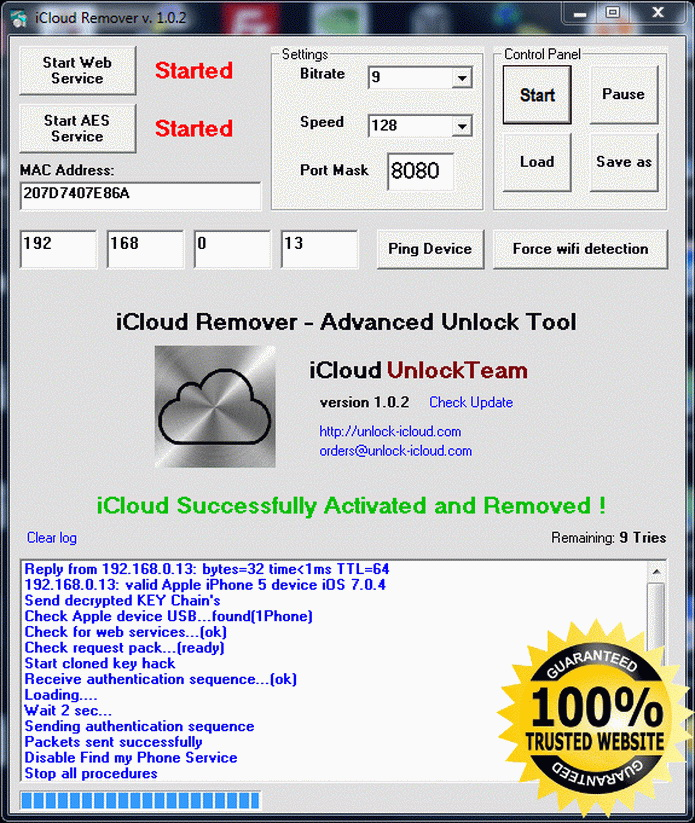This screenshot has height=823, width=695.
Task: Focus the MAC Address input field
Action: (140, 196)
